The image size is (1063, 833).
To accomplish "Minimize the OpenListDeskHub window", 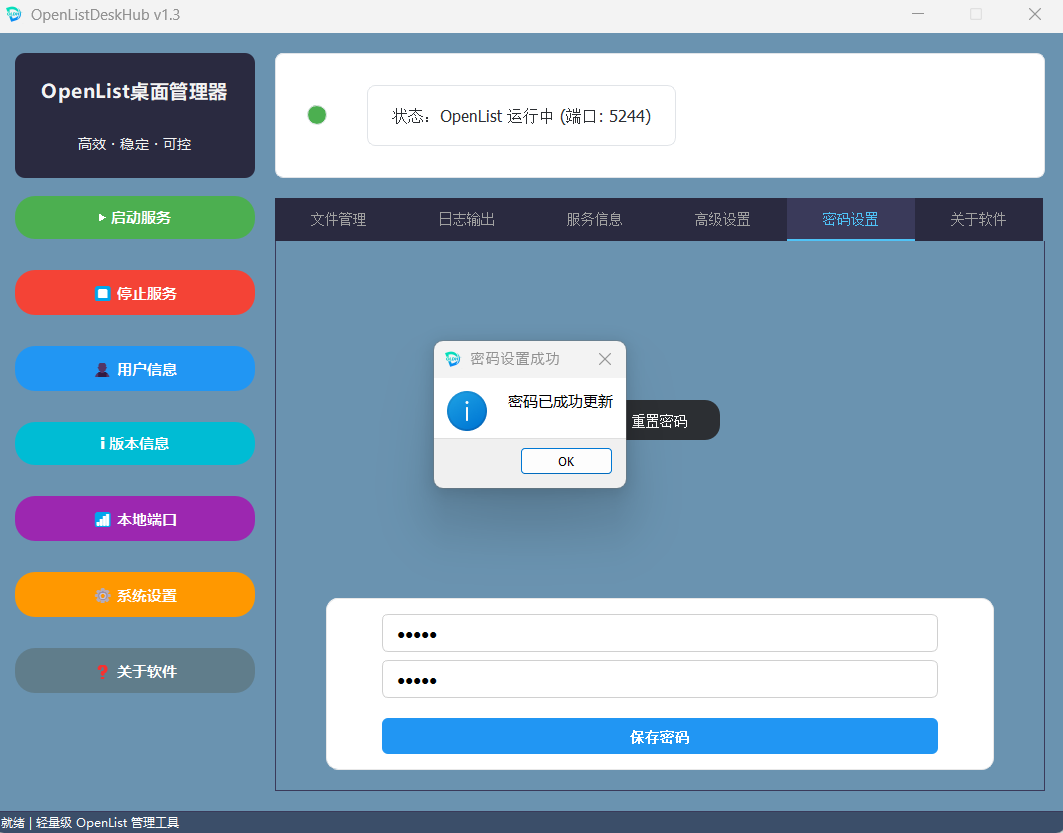I will click(918, 14).
